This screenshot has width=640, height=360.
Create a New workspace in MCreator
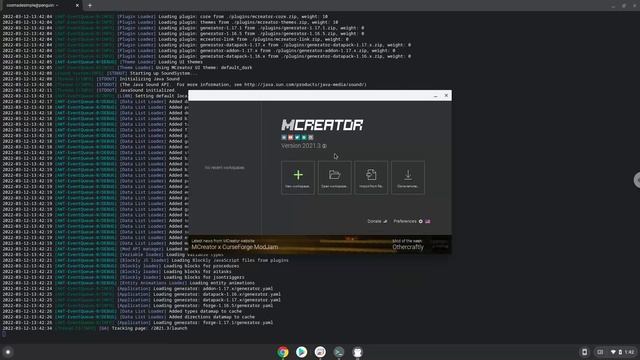pos(298,178)
